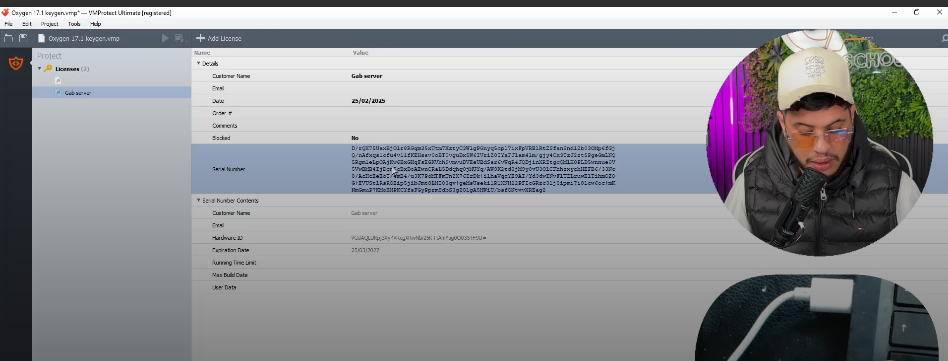Open the Project menu
948x361 pixels.
coord(50,24)
